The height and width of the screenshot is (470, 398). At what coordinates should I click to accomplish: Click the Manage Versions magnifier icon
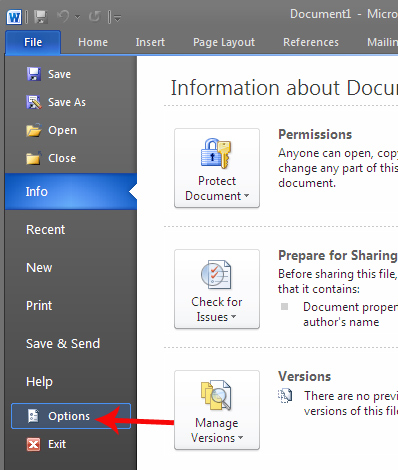(x=216, y=395)
